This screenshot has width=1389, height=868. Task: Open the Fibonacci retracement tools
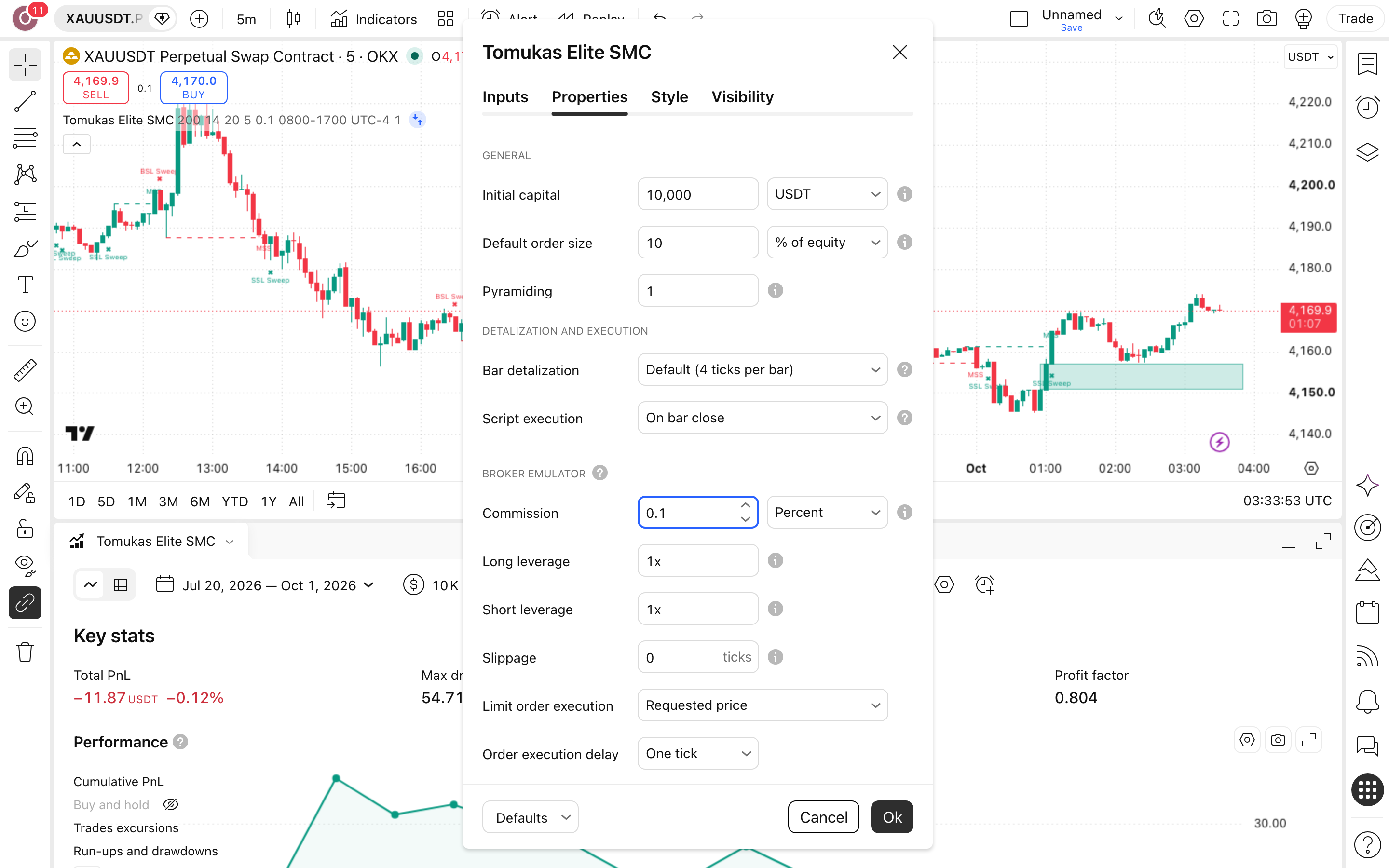[x=25, y=138]
